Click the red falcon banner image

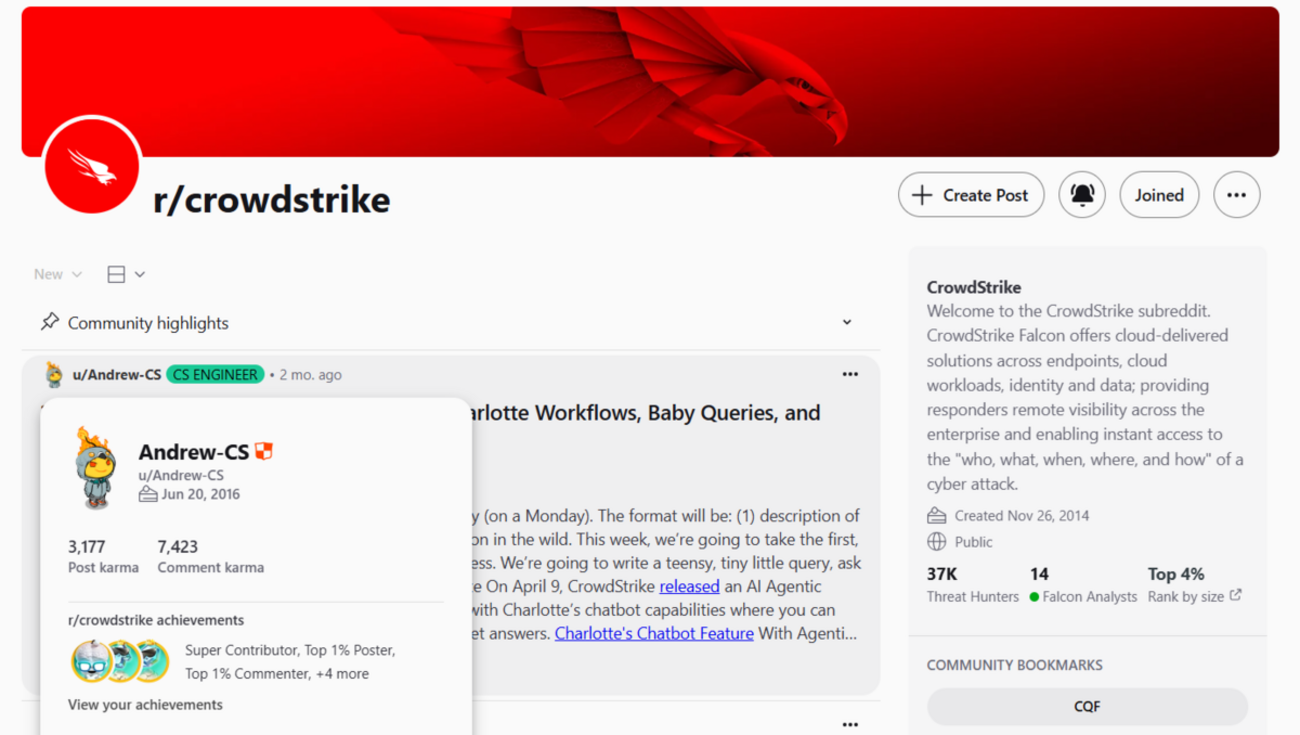click(x=650, y=82)
